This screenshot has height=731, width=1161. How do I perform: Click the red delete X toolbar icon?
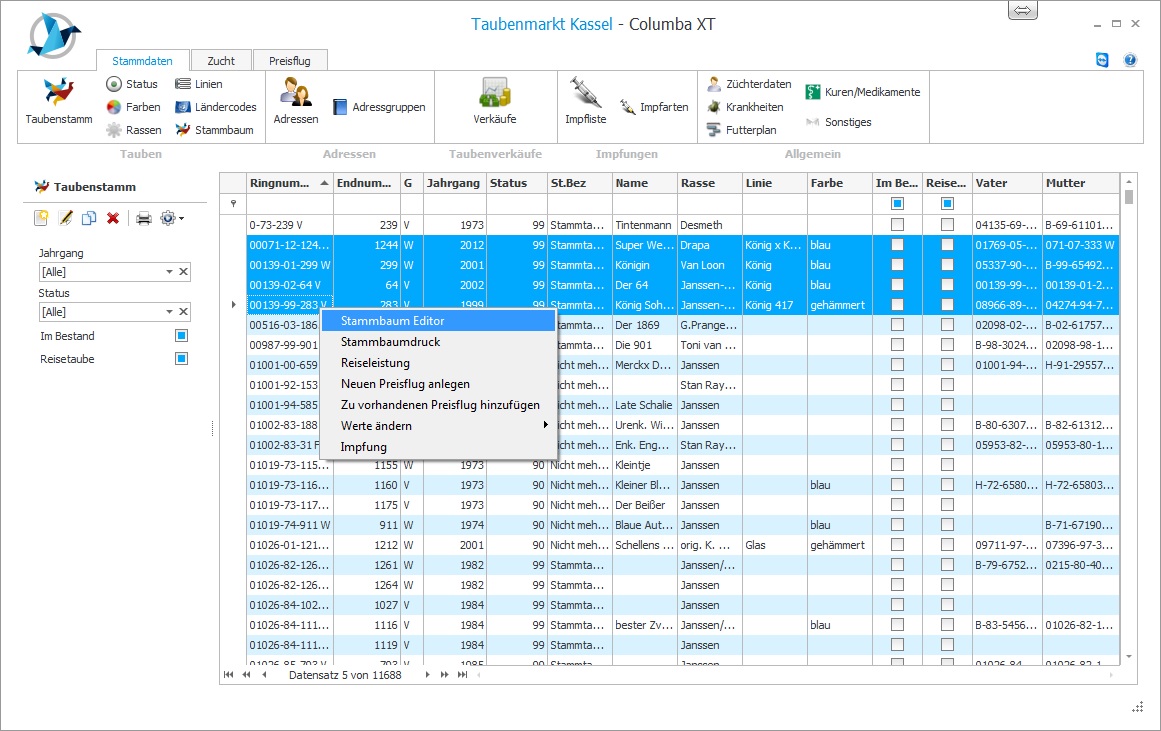(113, 218)
